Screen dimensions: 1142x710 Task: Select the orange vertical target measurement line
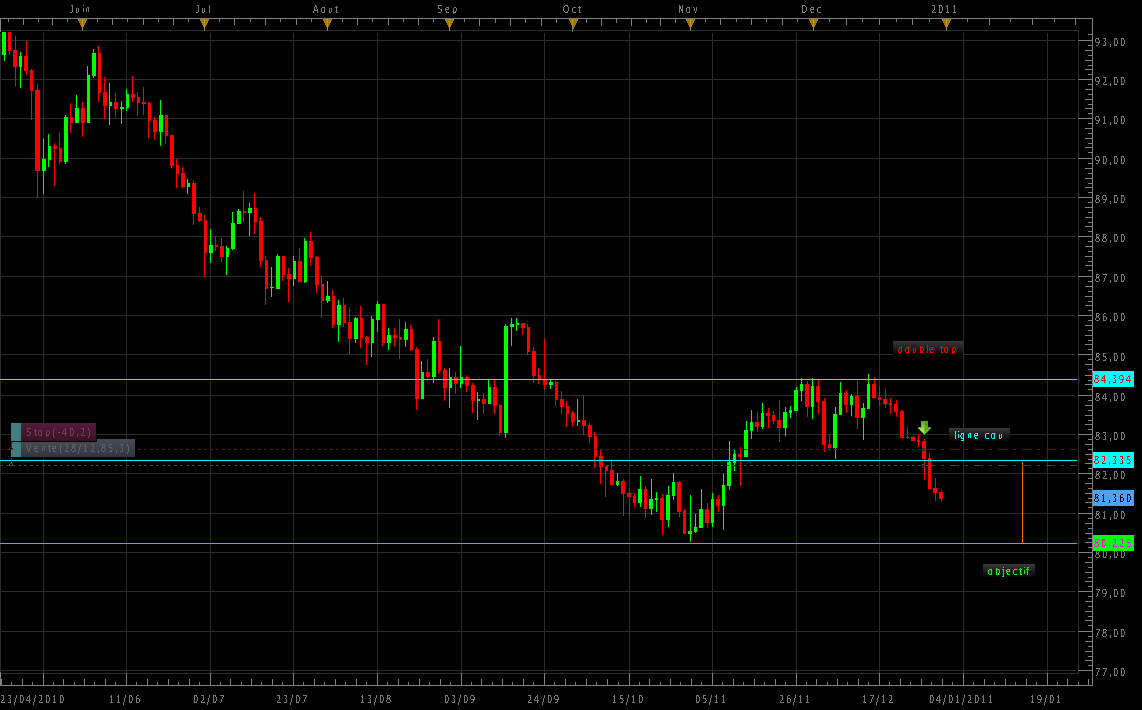(x=1022, y=503)
